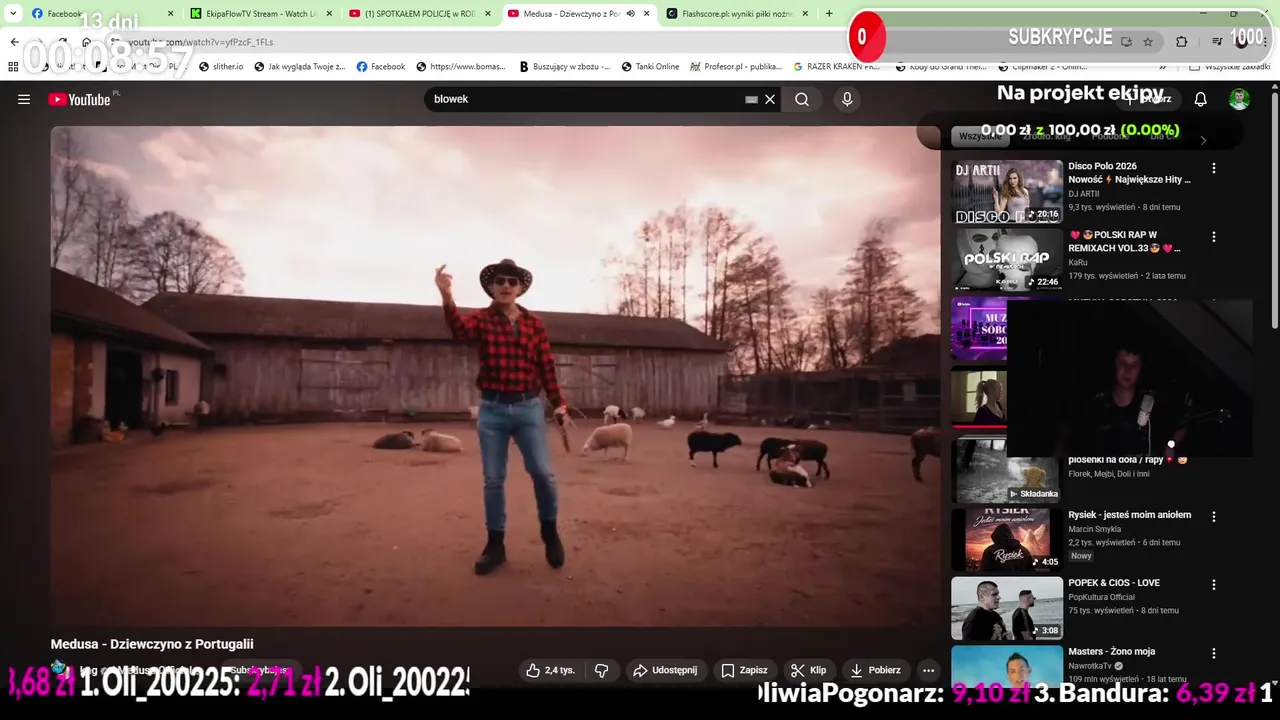Open the Disco Polo 2026 thumbnail
The width and height of the screenshot is (1280, 720).
(x=1007, y=192)
